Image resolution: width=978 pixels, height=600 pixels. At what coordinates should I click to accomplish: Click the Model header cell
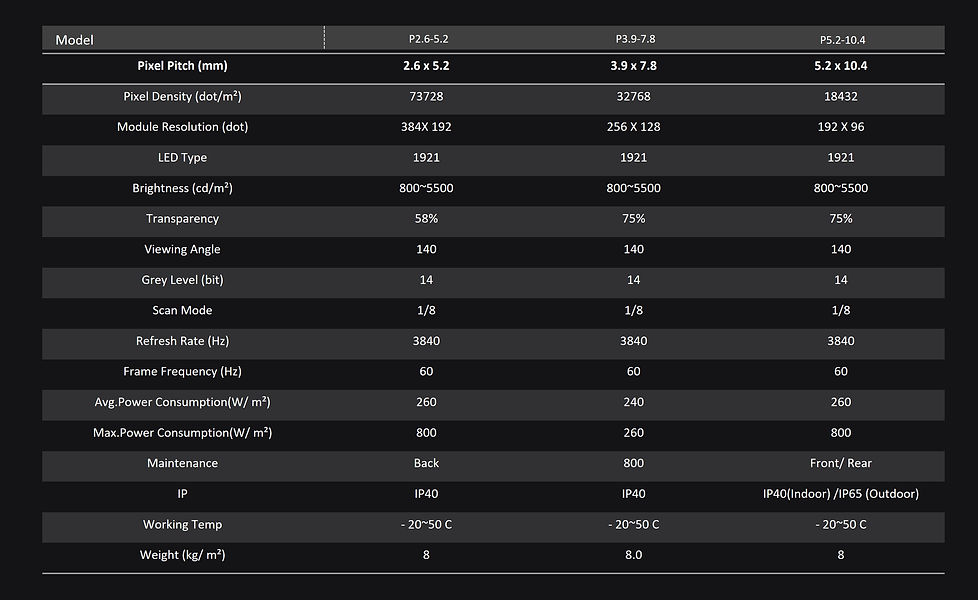pyautogui.click(x=75, y=40)
